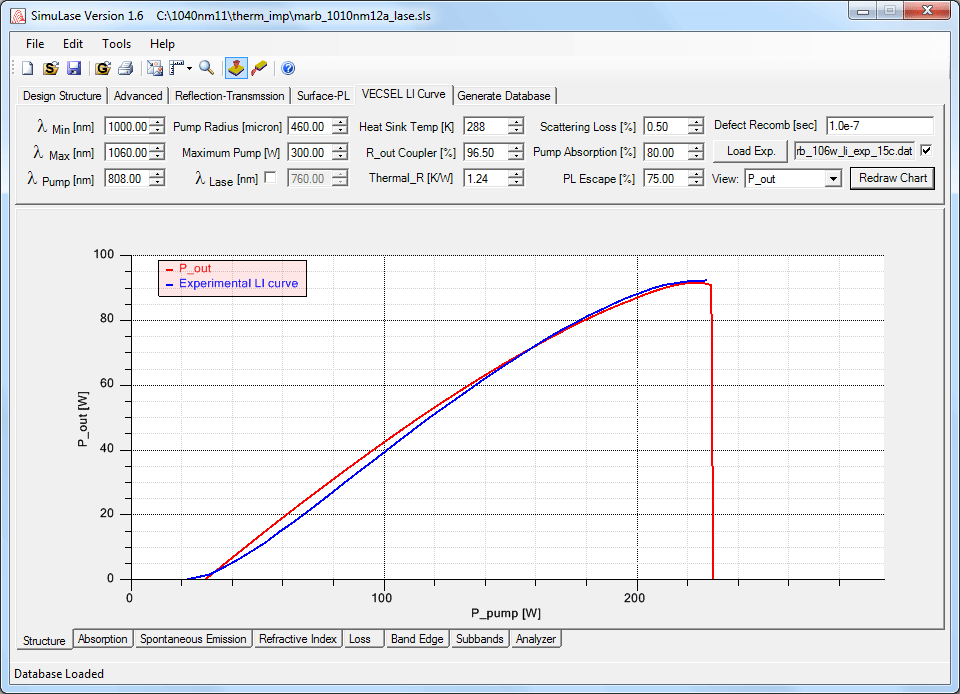The image size is (960, 694).
Task: Click the New file toolbar icon
Action: coord(28,68)
